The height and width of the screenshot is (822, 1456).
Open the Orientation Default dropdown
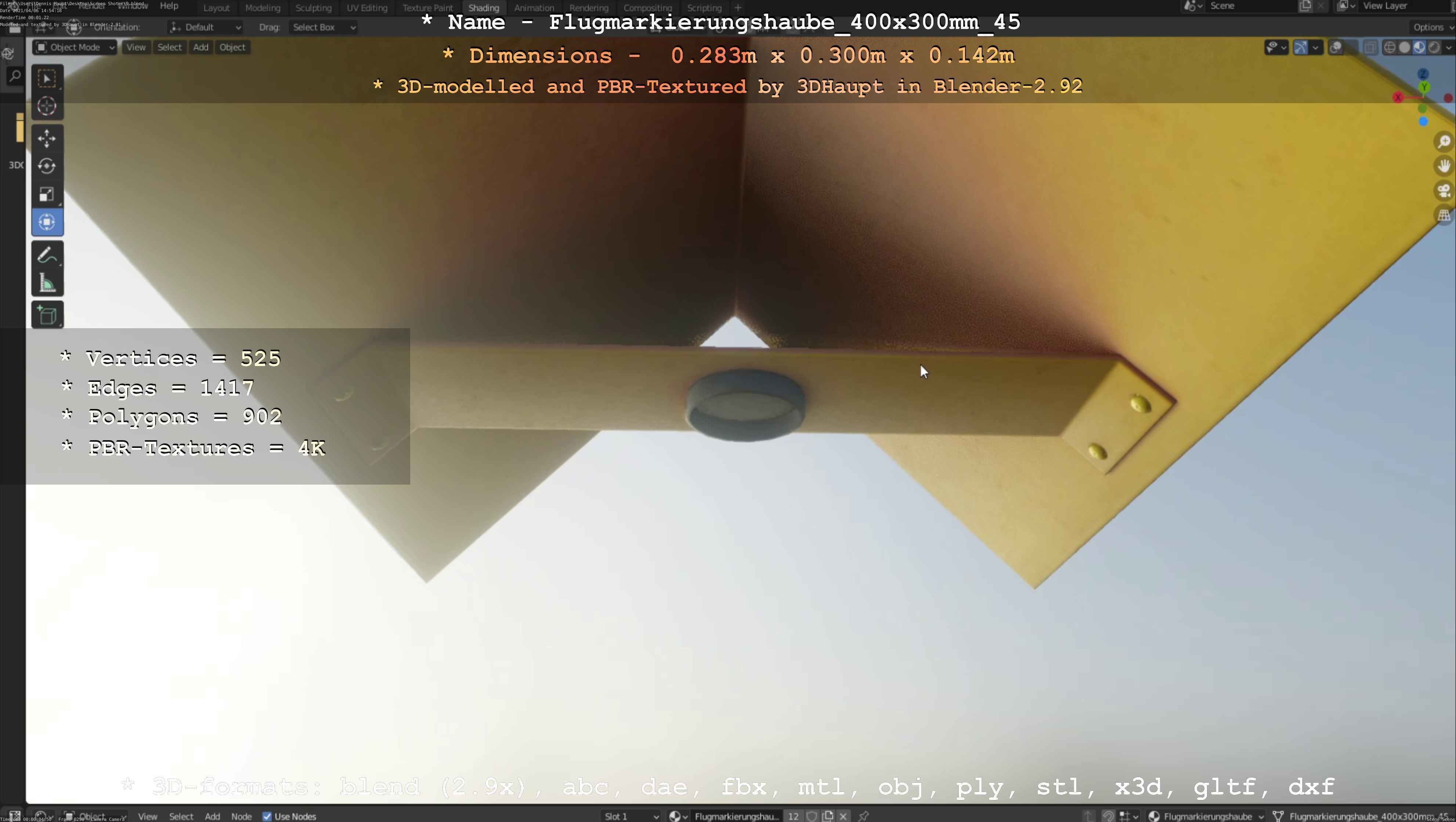point(206,27)
